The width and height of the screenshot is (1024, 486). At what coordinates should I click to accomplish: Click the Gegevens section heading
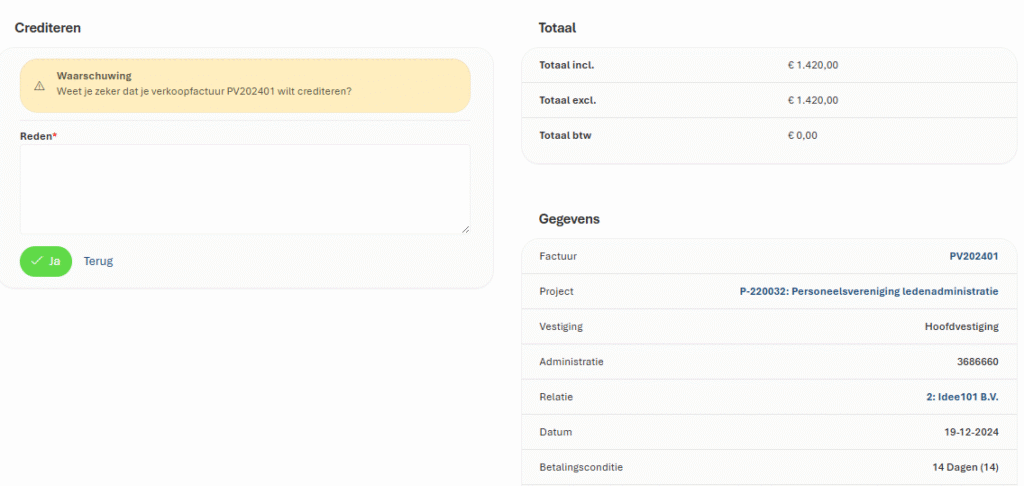tap(569, 219)
